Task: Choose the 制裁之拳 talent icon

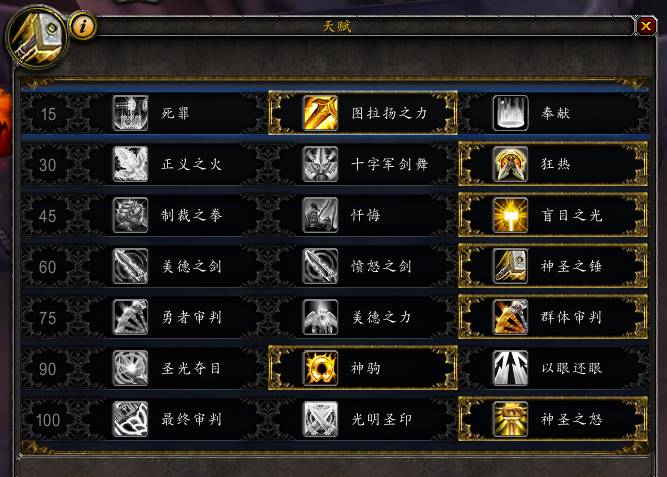Action: click(x=131, y=215)
